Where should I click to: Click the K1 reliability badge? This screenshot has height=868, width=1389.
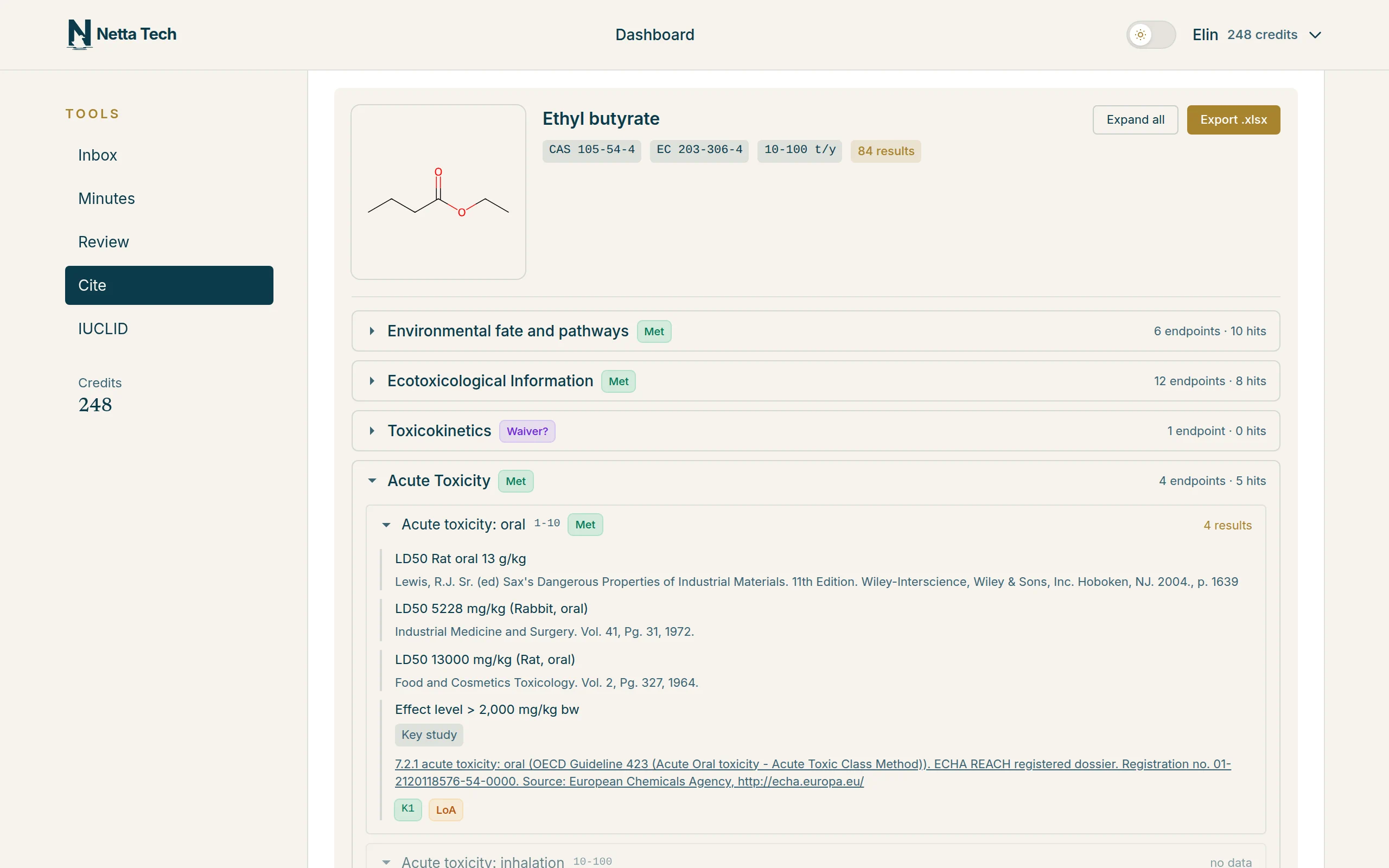tap(407, 809)
